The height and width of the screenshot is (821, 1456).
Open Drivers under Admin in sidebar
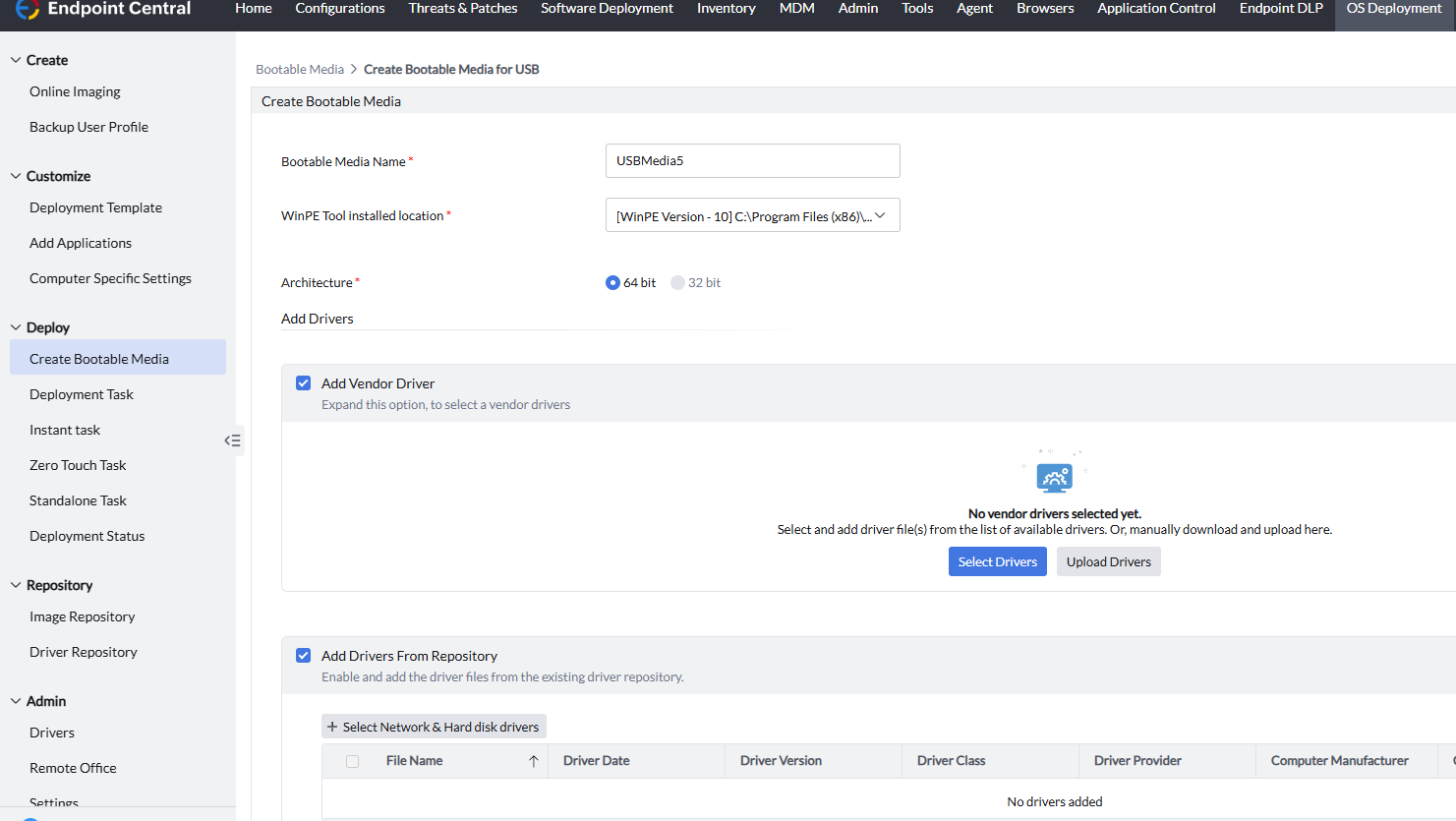click(x=52, y=733)
